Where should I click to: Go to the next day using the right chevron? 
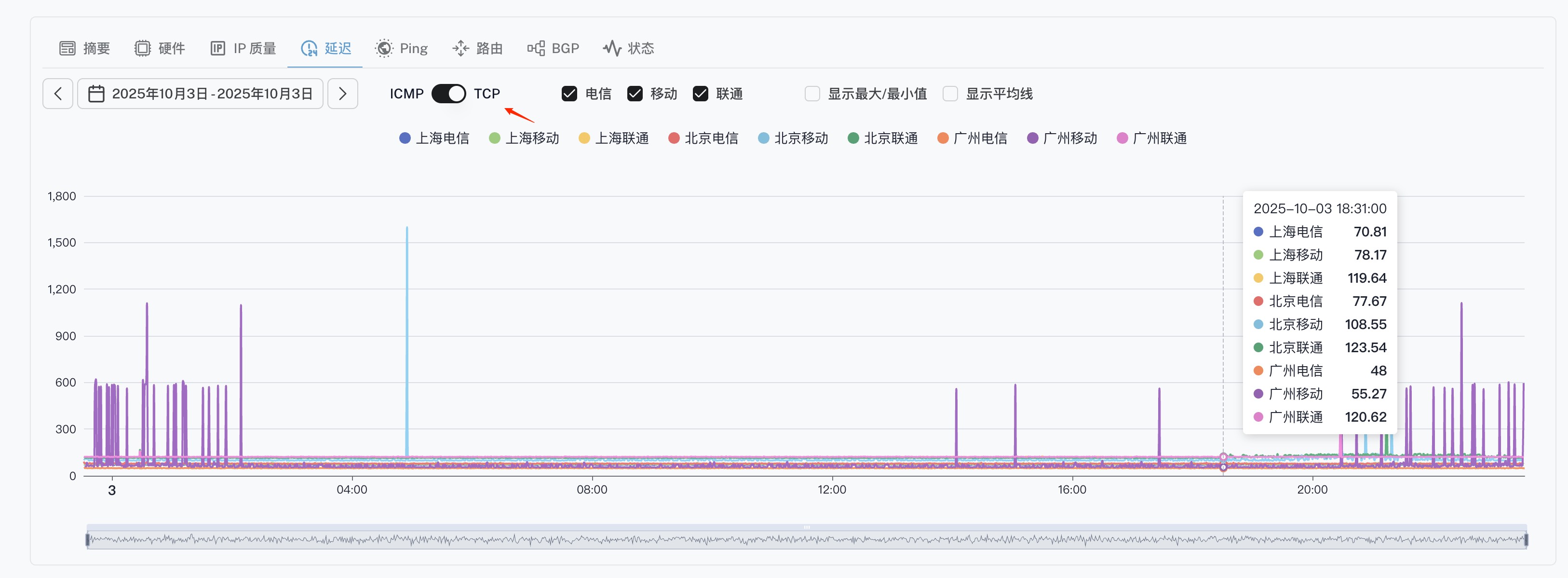click(343, 94)
